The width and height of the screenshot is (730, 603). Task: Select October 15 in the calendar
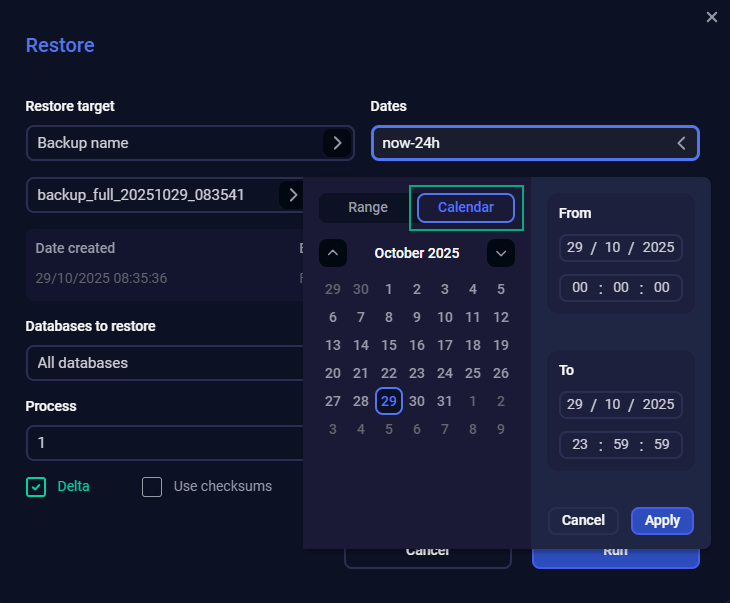coord(389,345)
